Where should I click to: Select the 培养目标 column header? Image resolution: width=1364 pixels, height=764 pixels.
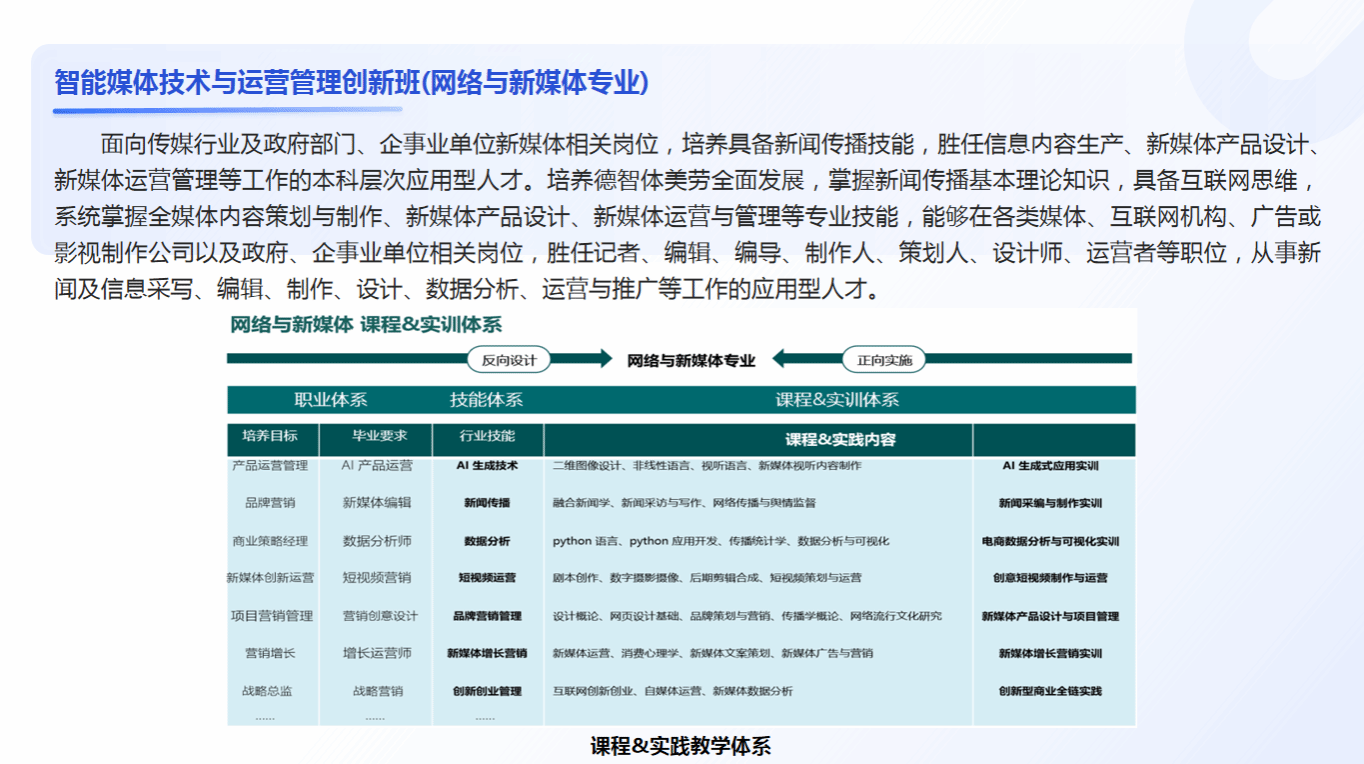(270, 436)
